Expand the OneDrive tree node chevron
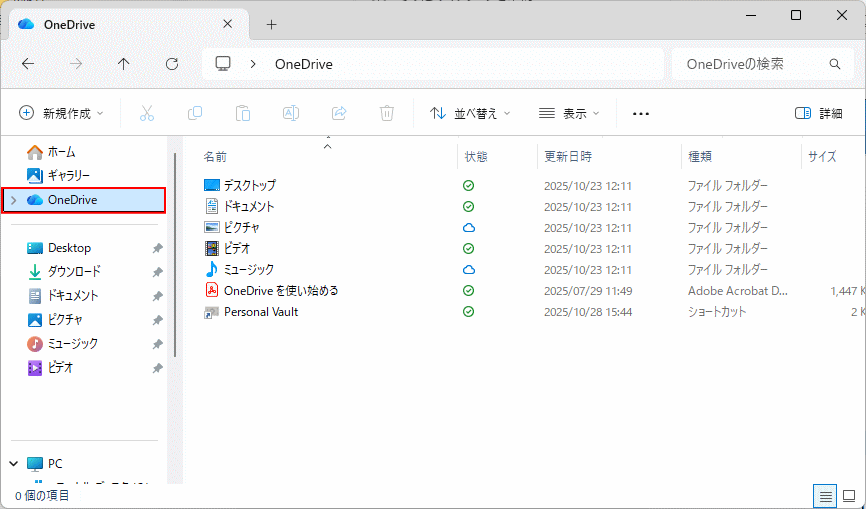Screen dimensions: 866x509 point(14,200)
